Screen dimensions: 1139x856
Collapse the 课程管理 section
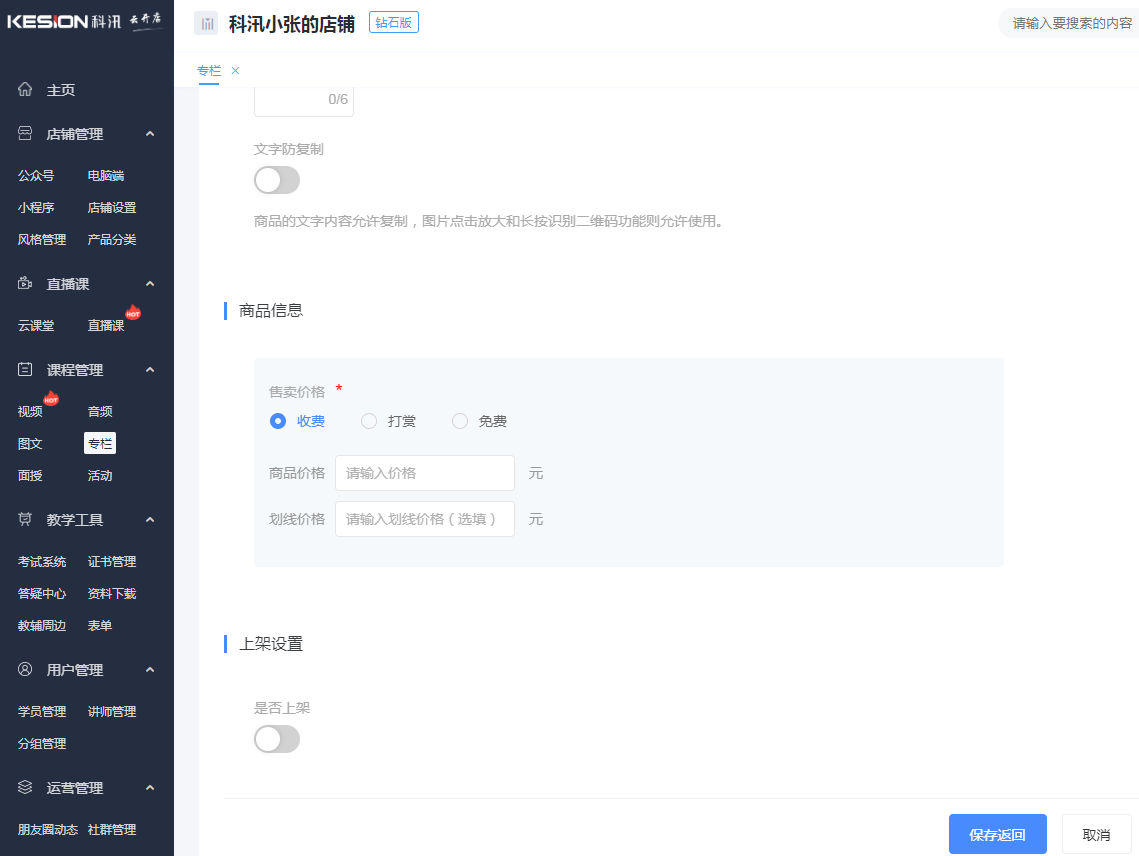point(150,369)
